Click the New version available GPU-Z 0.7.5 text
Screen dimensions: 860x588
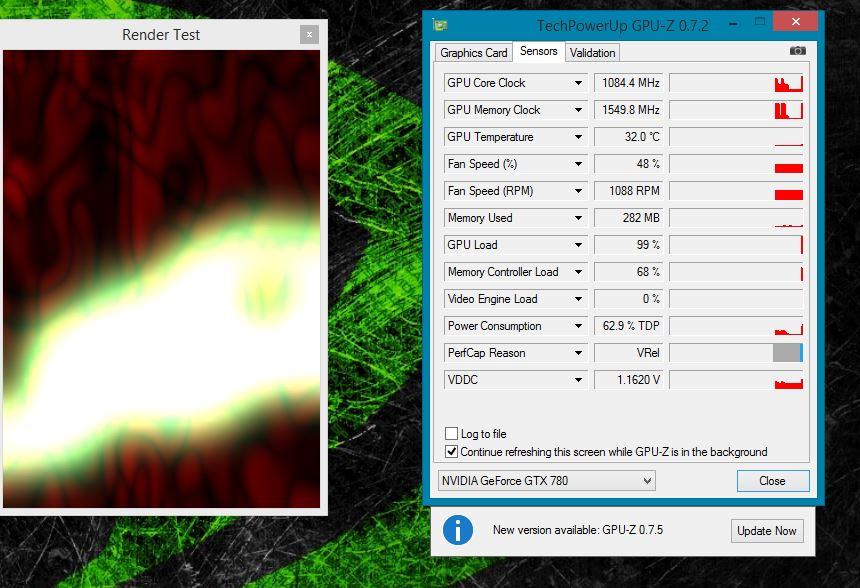click(x=578, y=530)
